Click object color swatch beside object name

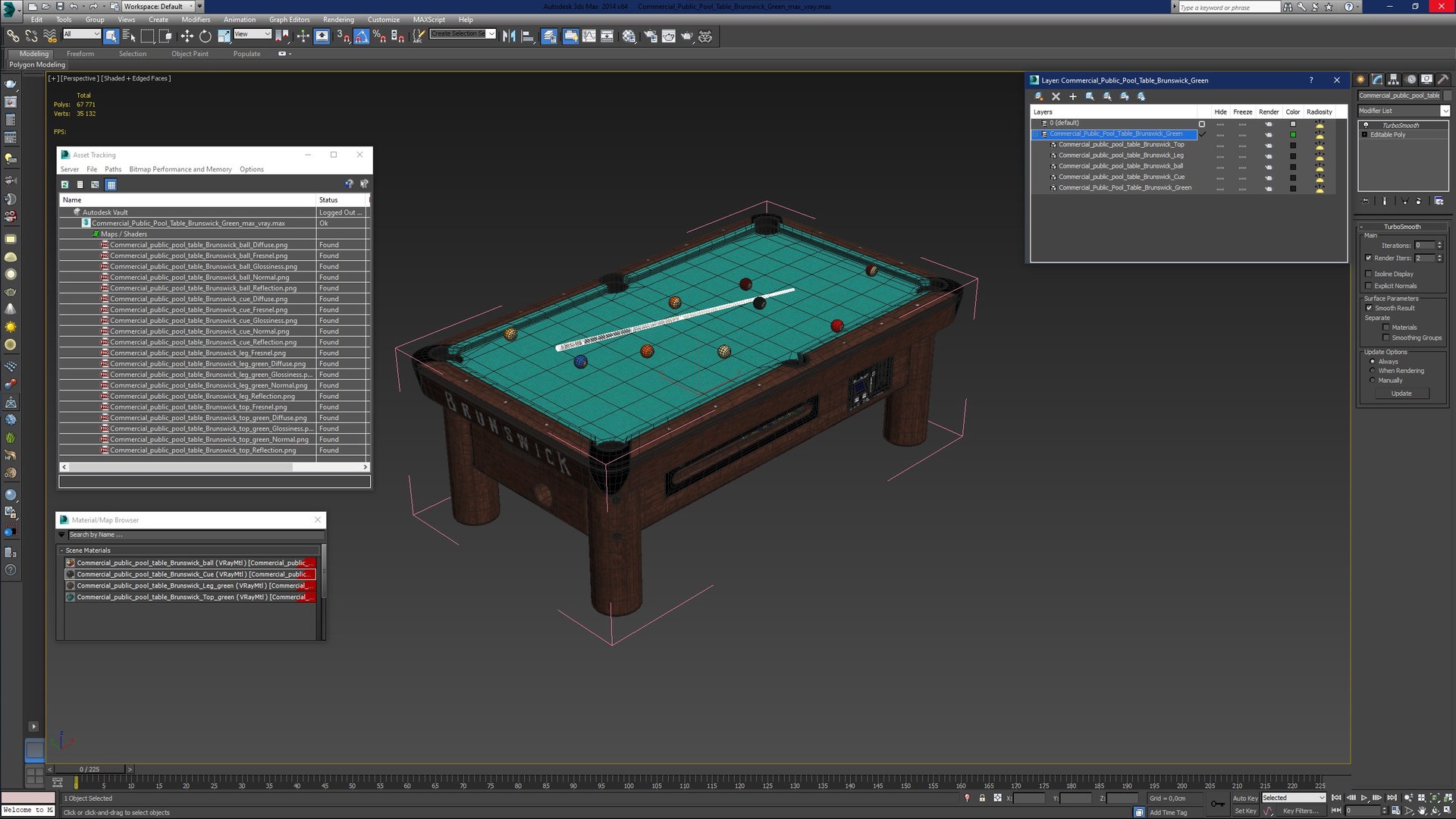1448,96
